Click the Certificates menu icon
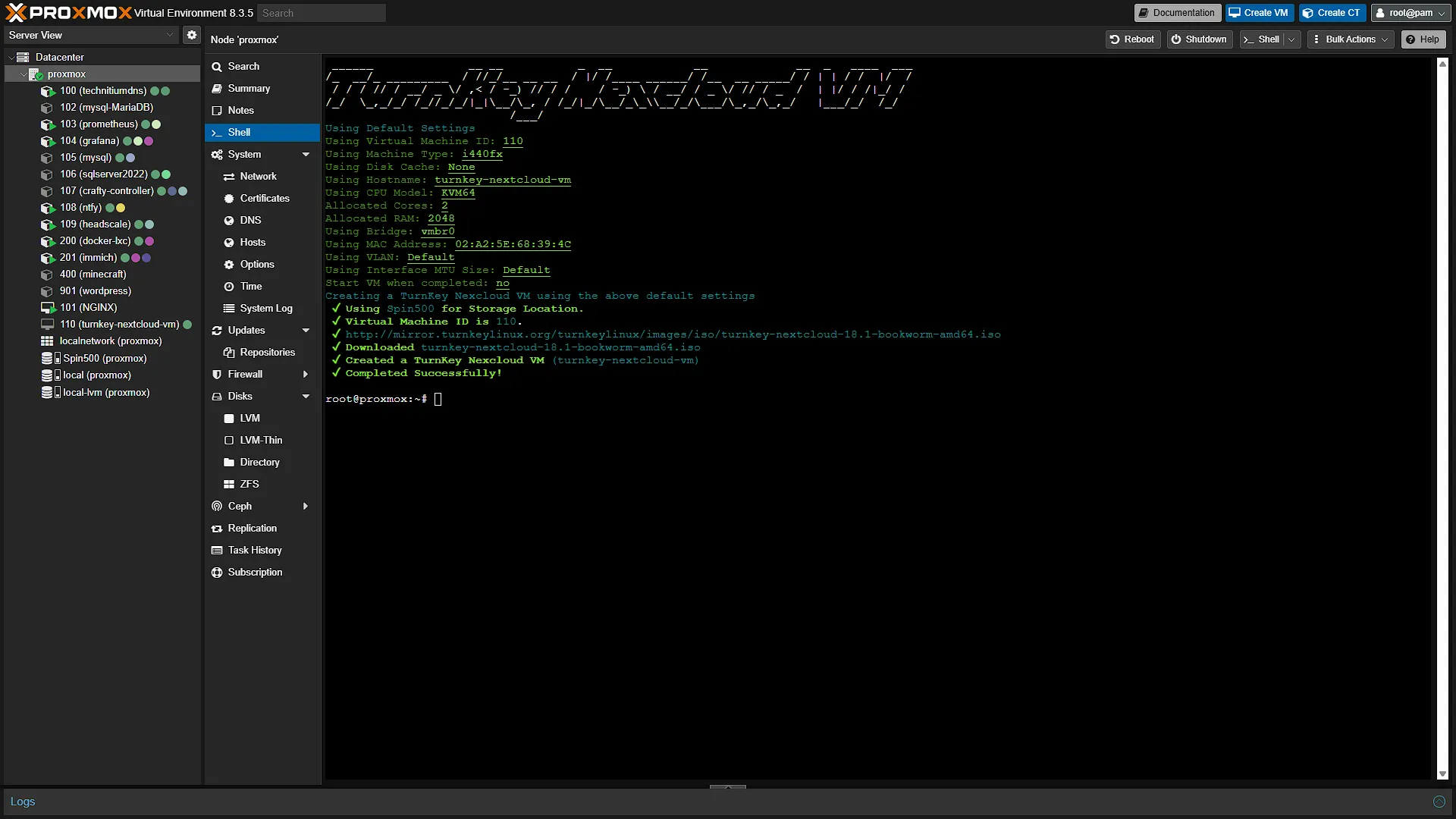Image resolution: width=1456 pixels, height=819 pixels. [229, 199]
